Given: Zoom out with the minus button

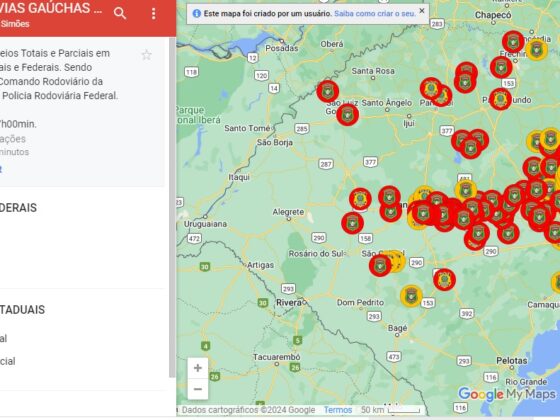Looking at the screenshot, I should 198,389.
